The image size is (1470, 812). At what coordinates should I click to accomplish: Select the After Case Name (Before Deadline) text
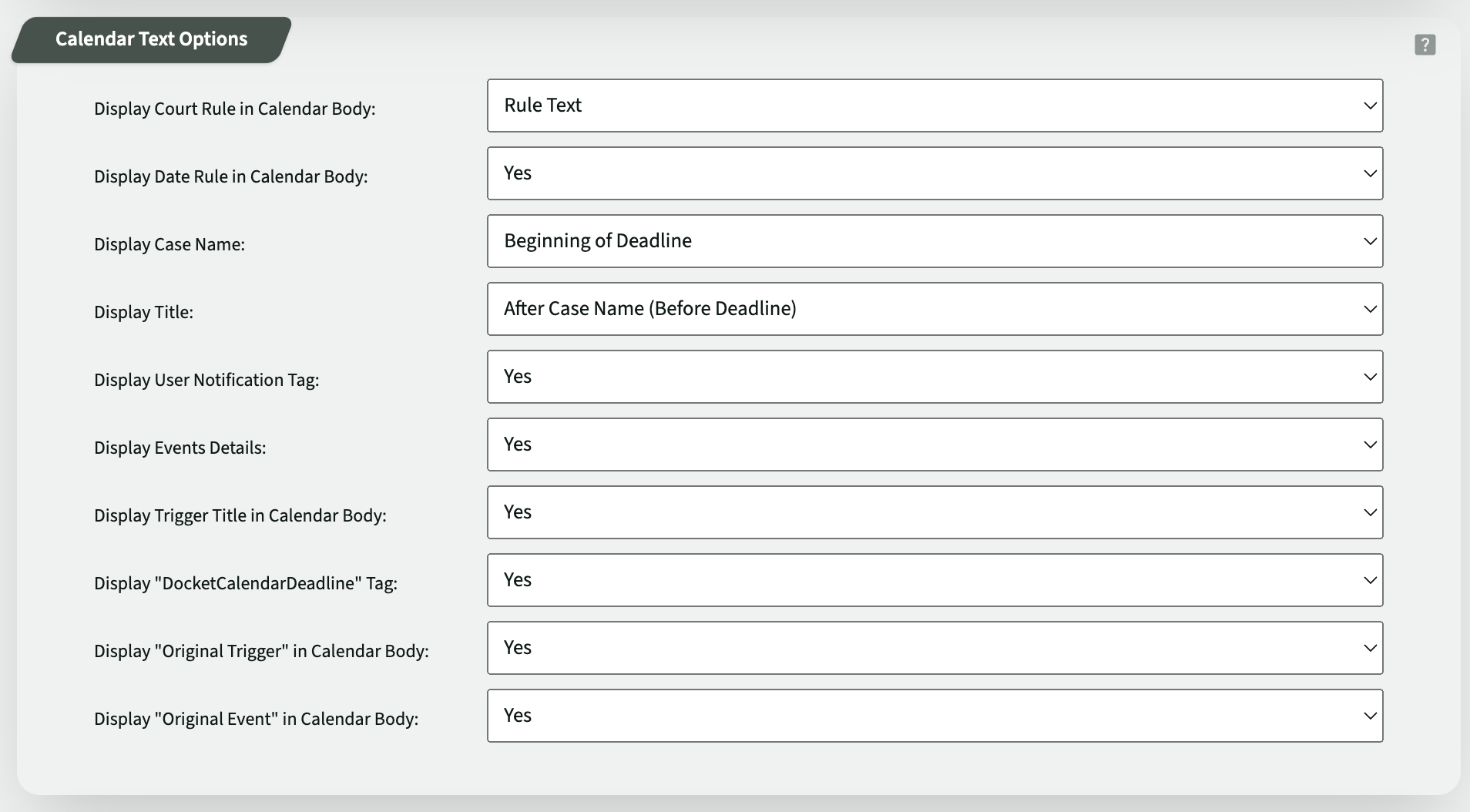coord(649,308)
